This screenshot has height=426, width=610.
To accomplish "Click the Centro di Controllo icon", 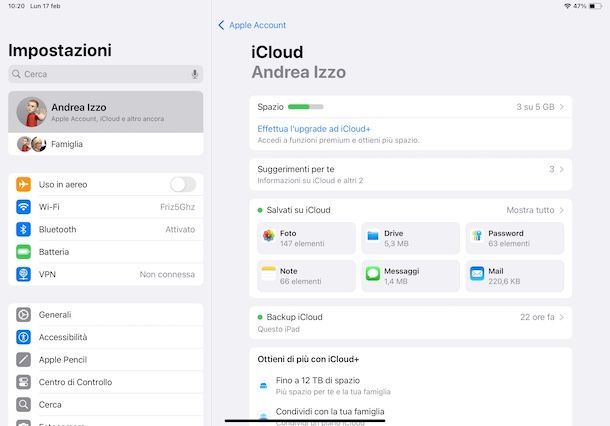I will [x=23, y=382].
